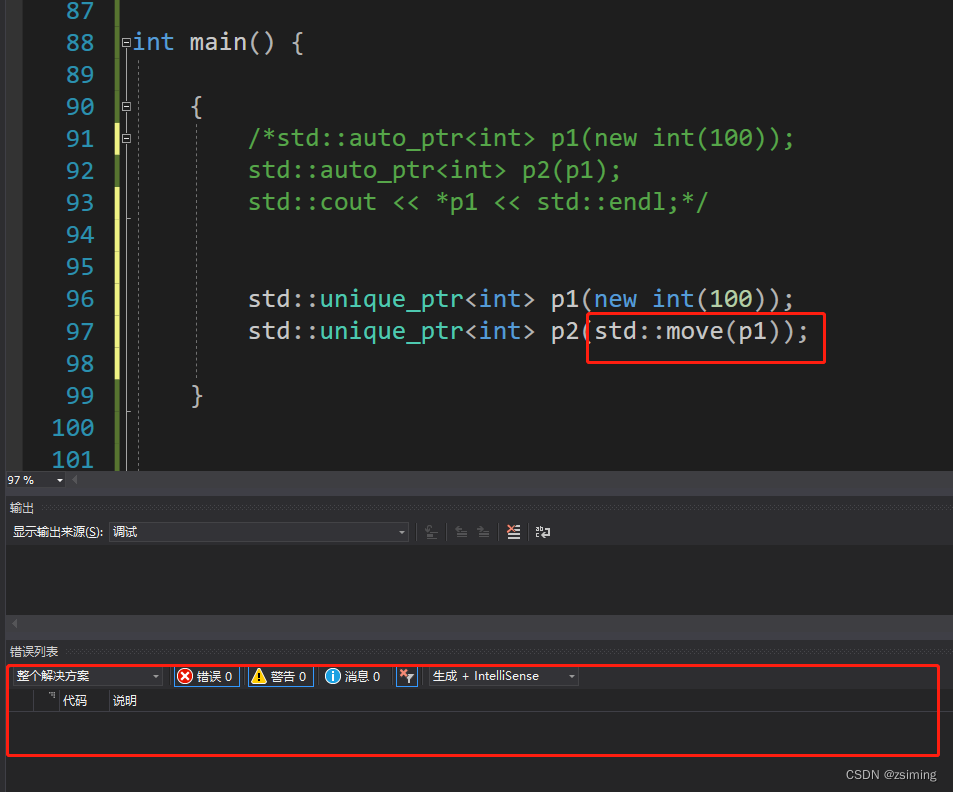
Task: Collapse the comment block at line 91
Action: (x=126, y=139)
